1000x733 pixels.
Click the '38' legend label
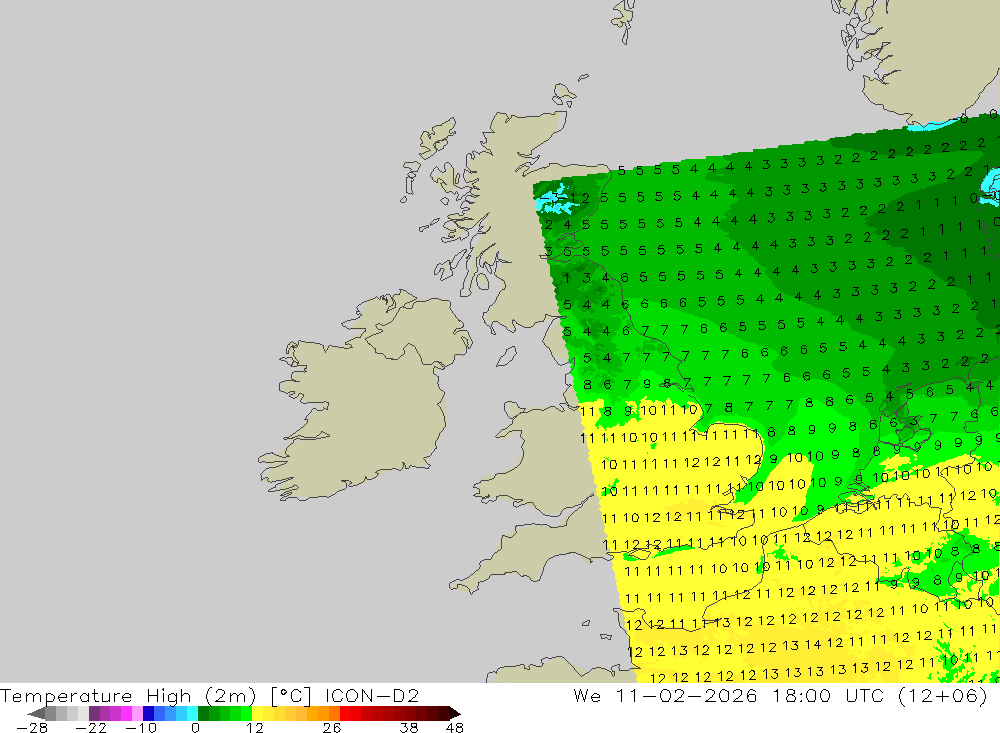pyautogui.click(x=409, y=727)
